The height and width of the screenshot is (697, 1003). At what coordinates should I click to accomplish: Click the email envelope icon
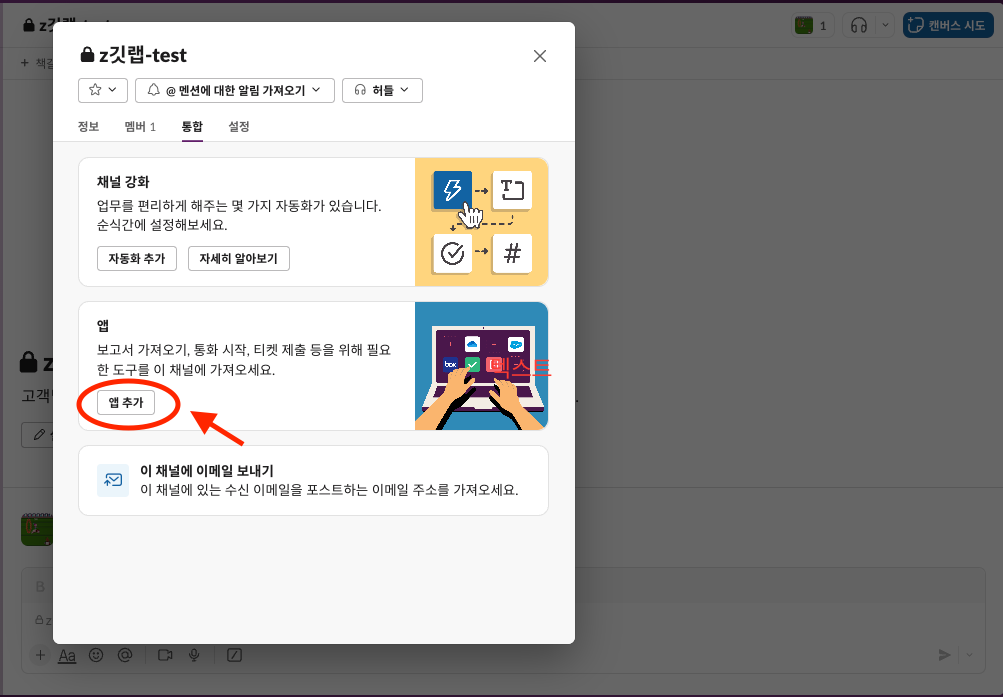113,480
